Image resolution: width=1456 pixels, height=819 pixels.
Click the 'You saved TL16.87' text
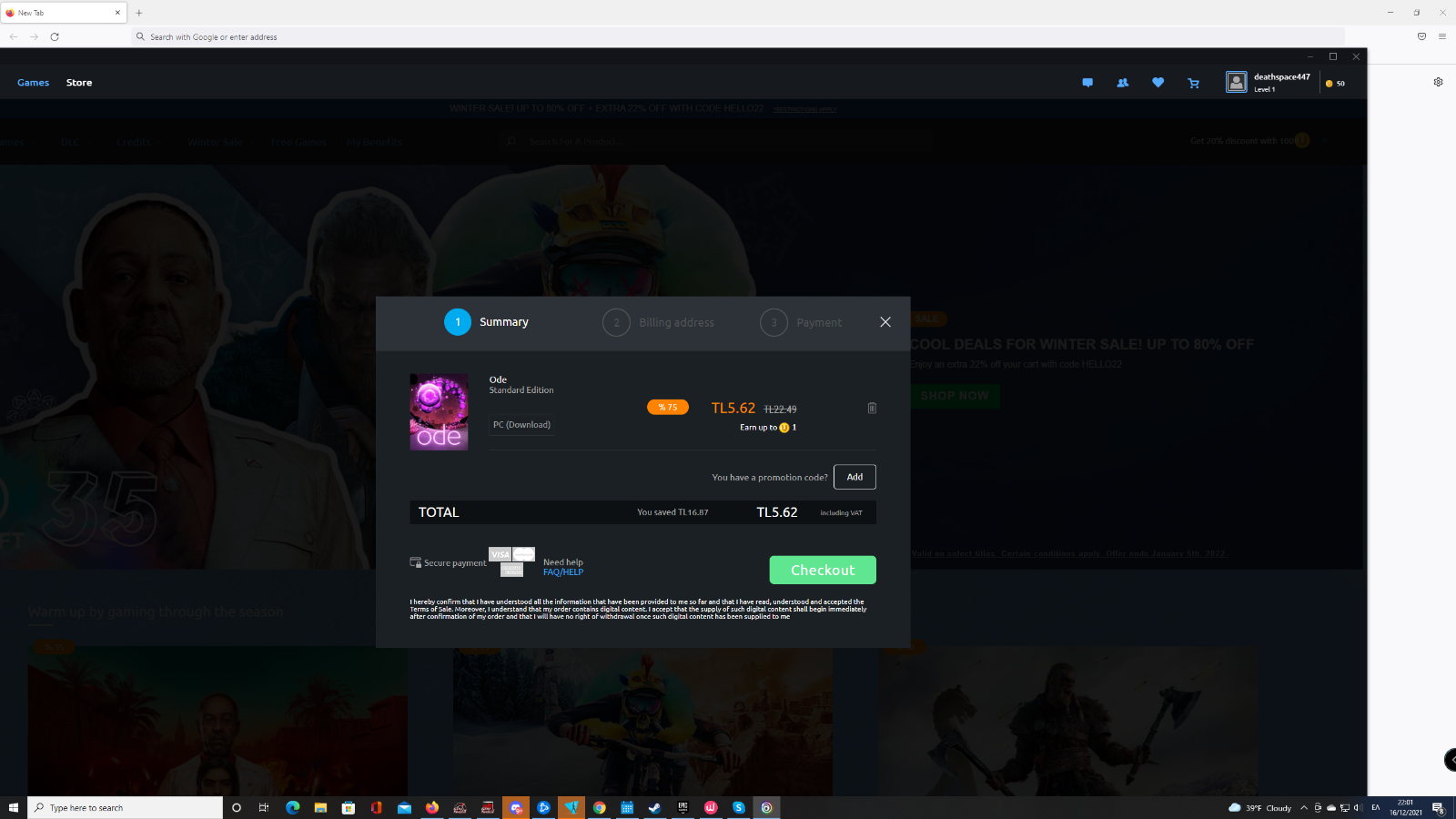tap(672, 512)
